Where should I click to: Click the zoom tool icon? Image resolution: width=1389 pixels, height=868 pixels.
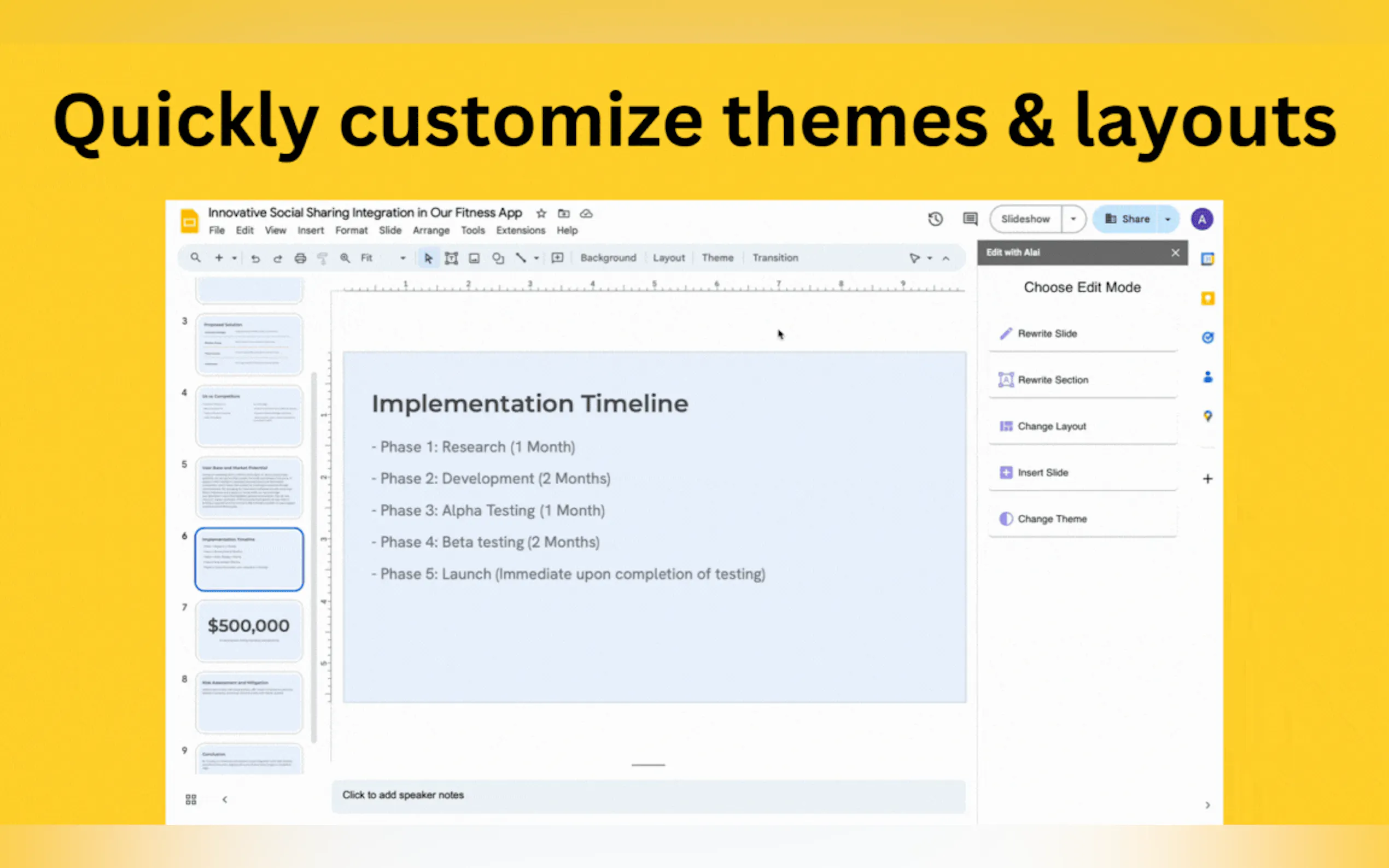tap(345, 259)
